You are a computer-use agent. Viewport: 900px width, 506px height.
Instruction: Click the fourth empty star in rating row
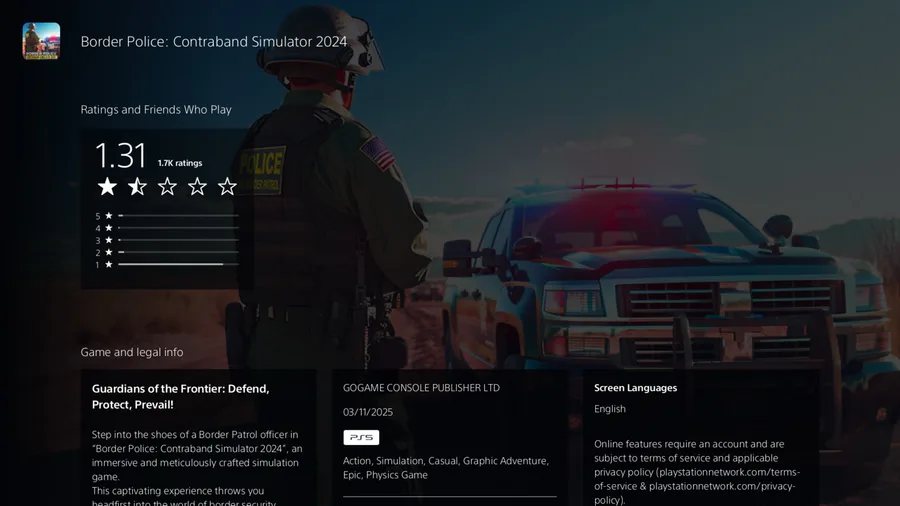(197, 186)
